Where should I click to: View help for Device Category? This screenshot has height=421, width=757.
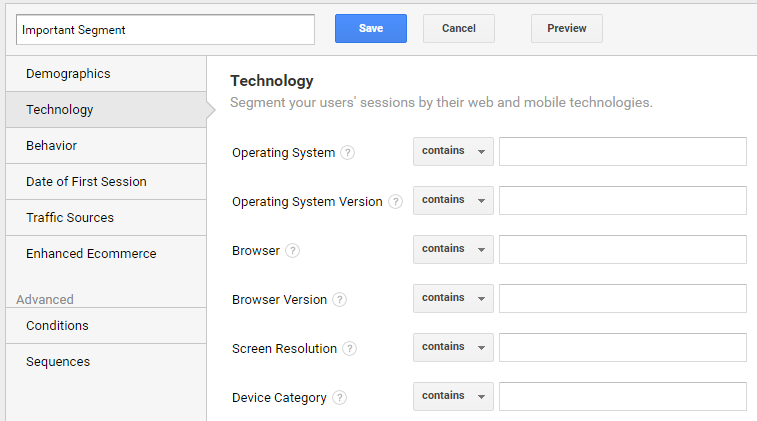(x=340, y=397)
